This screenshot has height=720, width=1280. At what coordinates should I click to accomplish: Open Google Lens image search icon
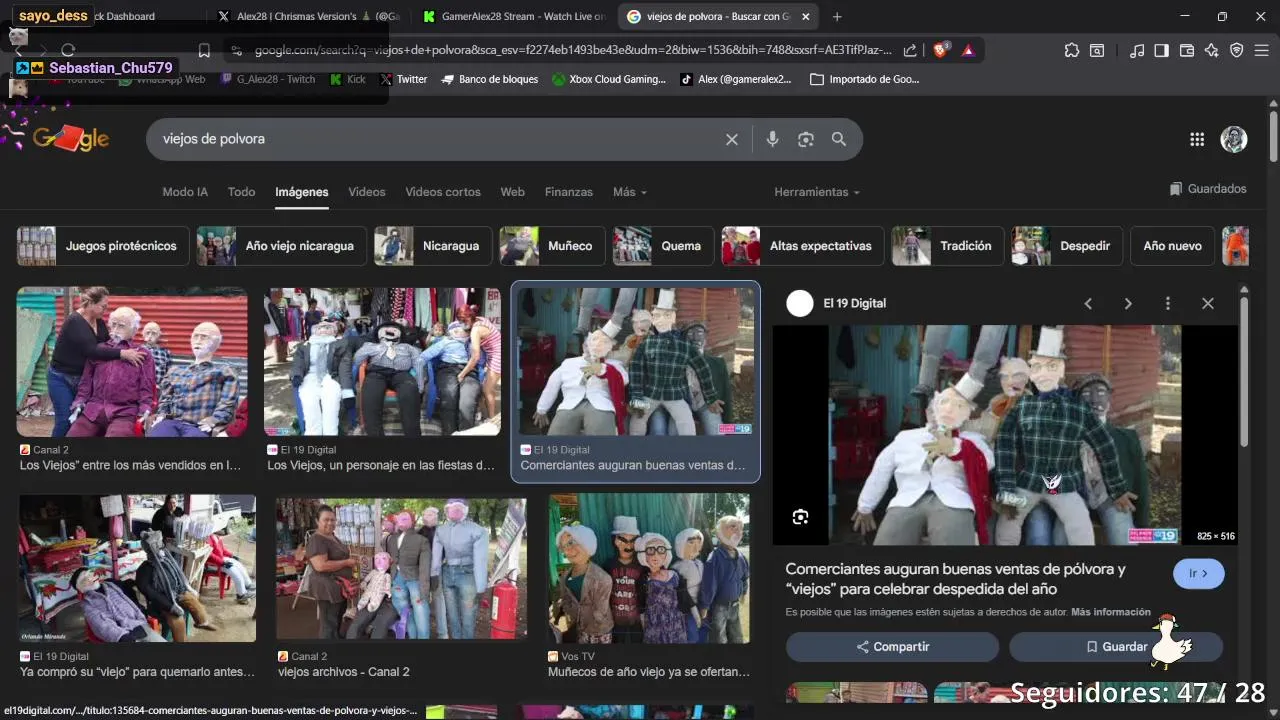[806, 139]
